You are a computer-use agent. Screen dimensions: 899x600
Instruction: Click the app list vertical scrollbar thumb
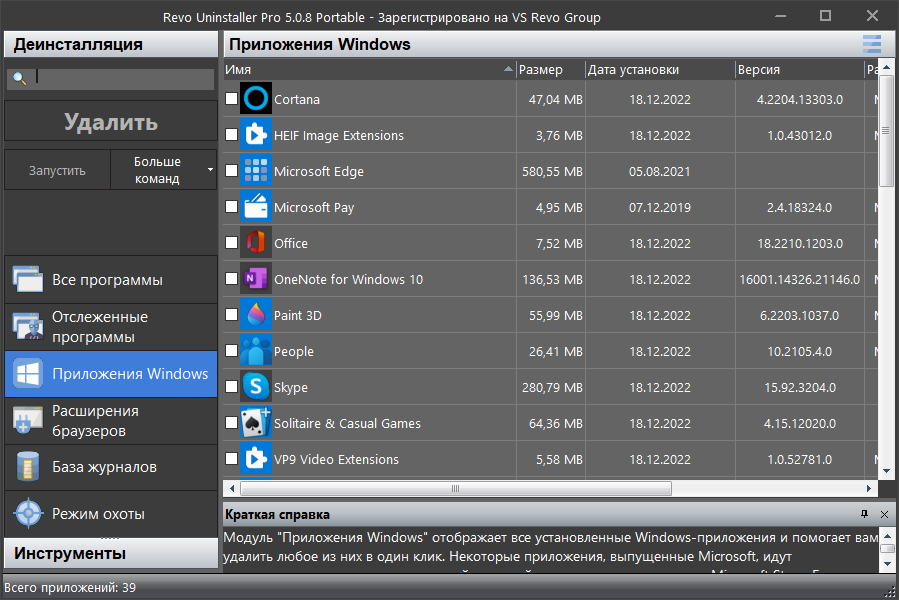(x=886, y=131)
